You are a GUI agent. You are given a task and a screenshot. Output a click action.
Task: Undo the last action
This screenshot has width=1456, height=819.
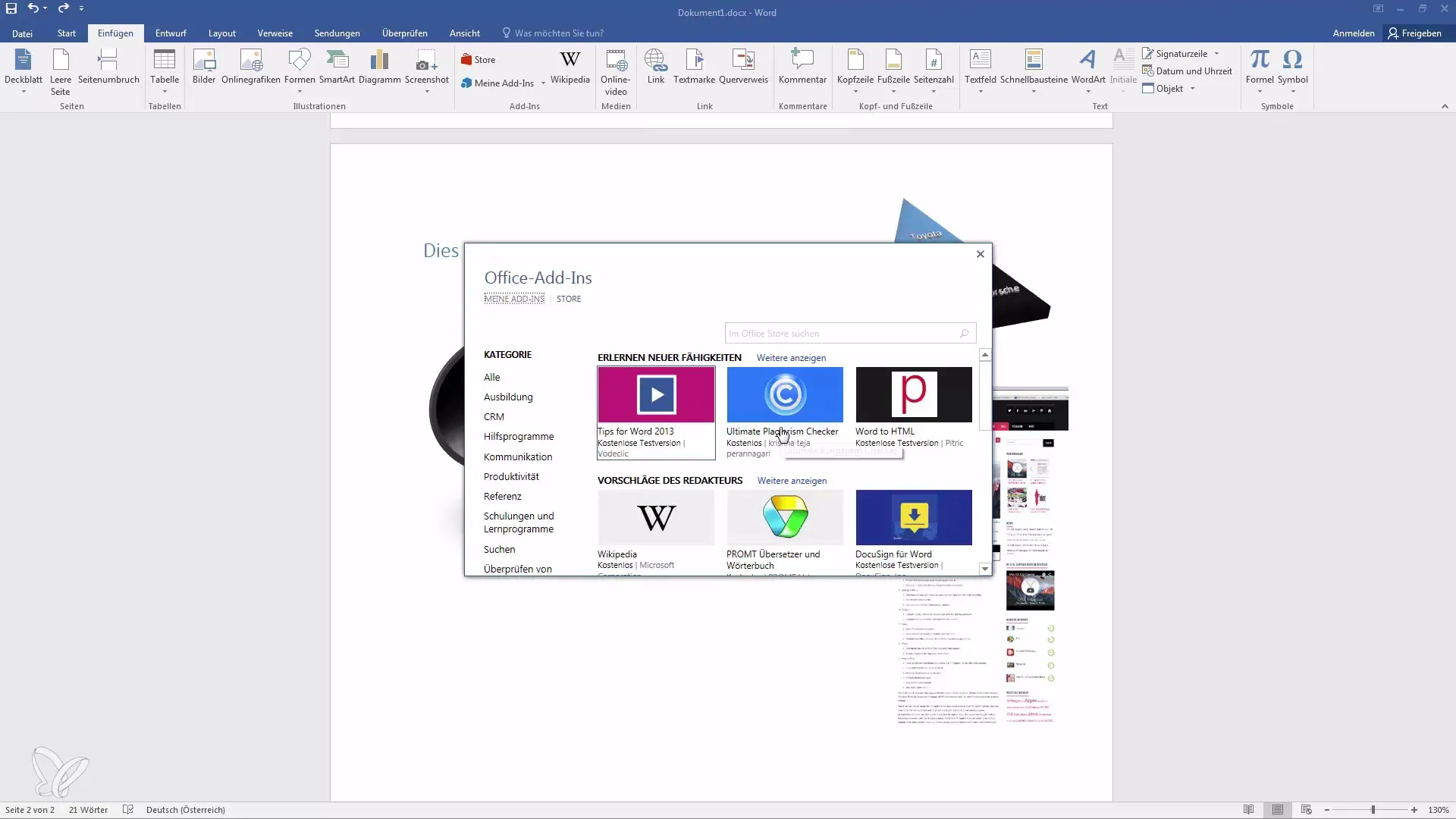[33, 8]
